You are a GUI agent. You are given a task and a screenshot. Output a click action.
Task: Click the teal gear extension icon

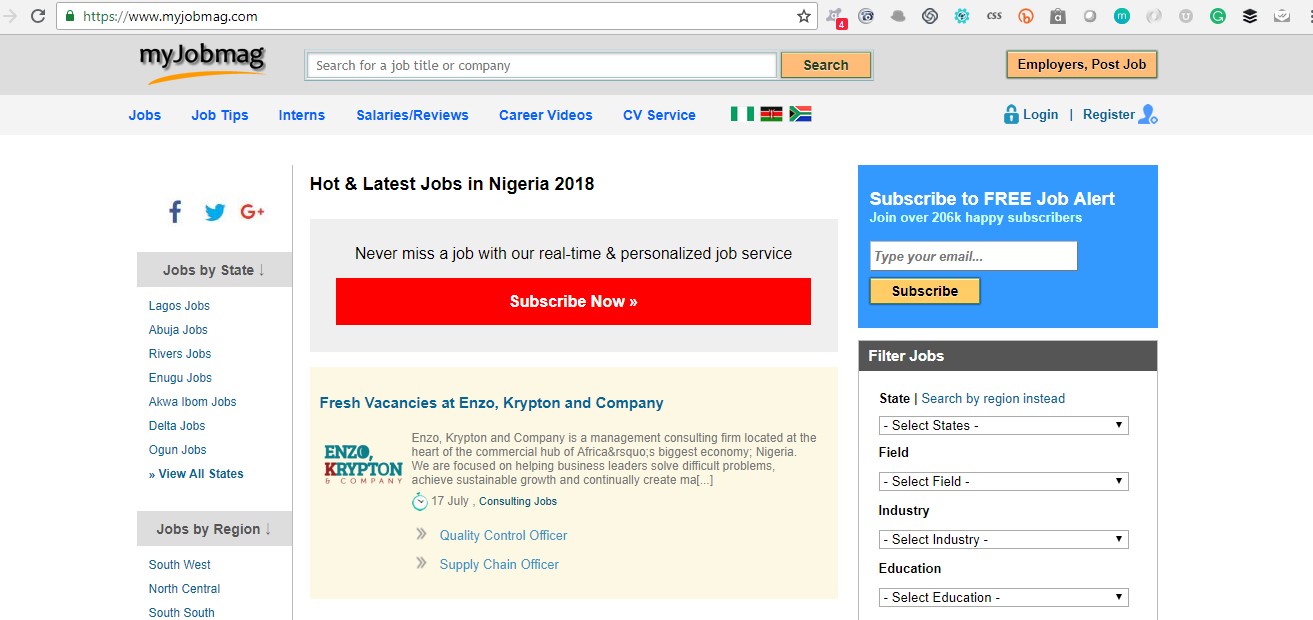(x=962, y=16)
